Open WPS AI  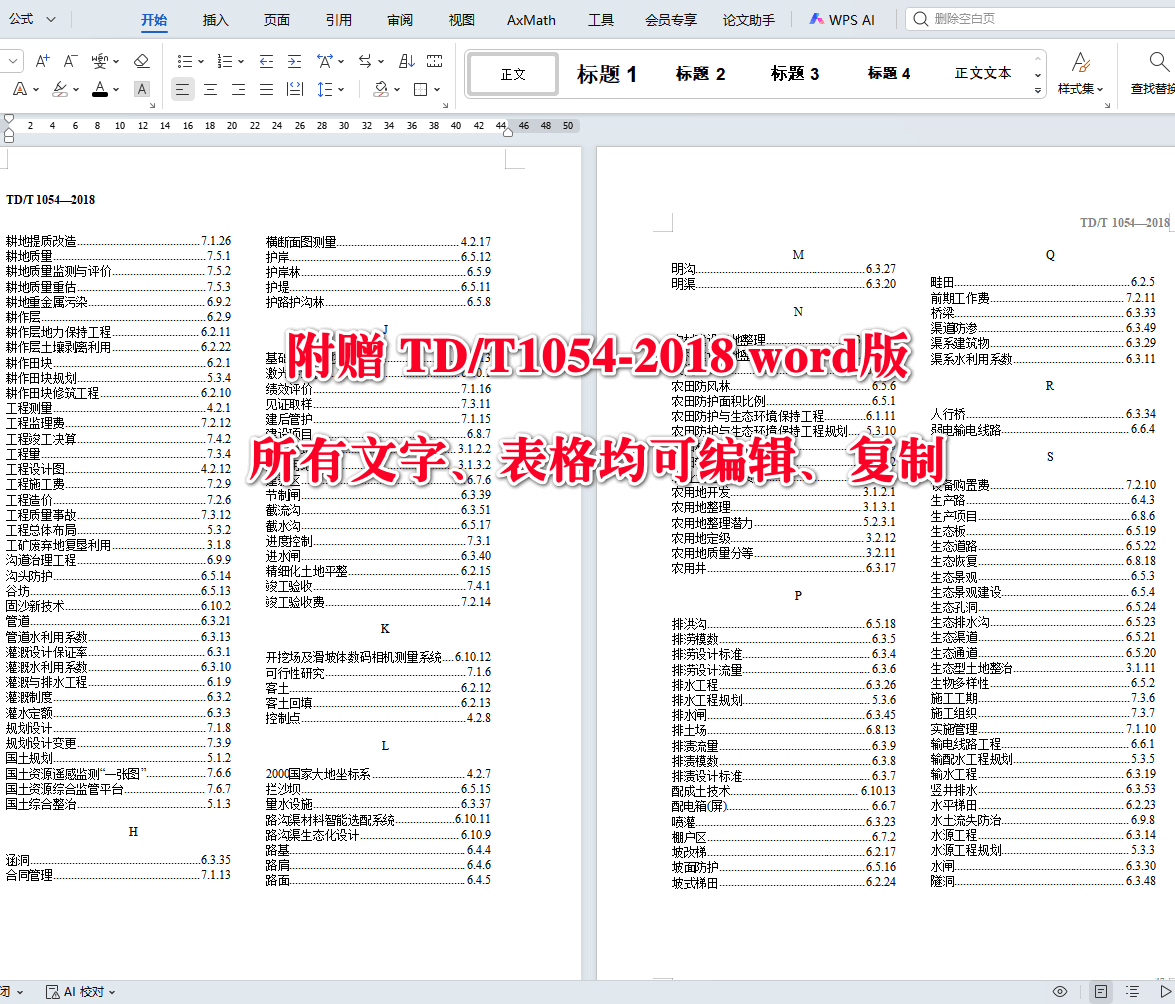coord(842,20)
